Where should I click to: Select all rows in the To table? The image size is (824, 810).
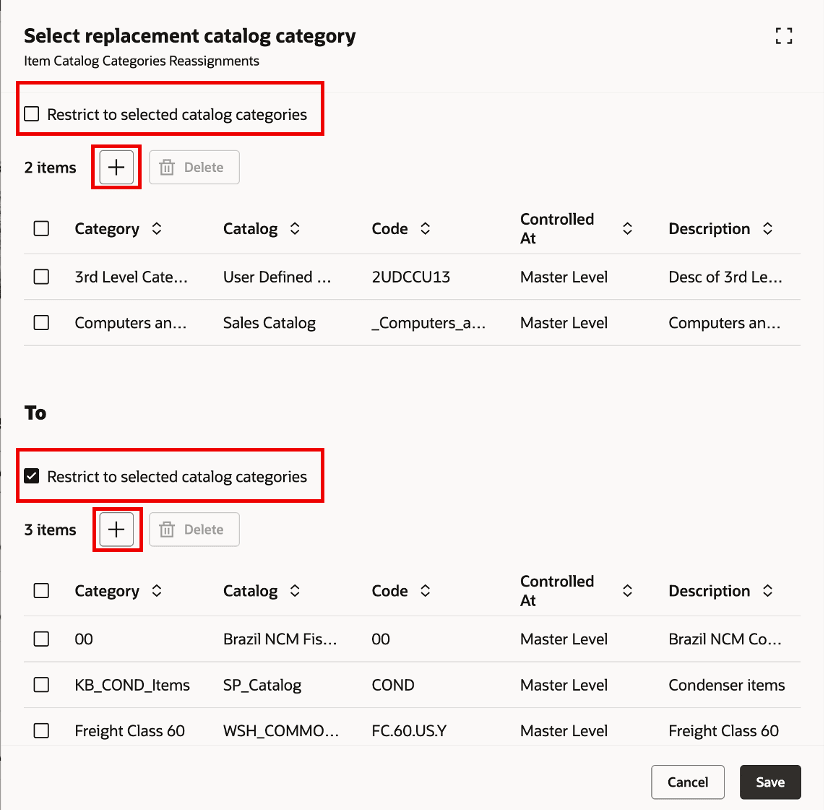tap(41, 590)
